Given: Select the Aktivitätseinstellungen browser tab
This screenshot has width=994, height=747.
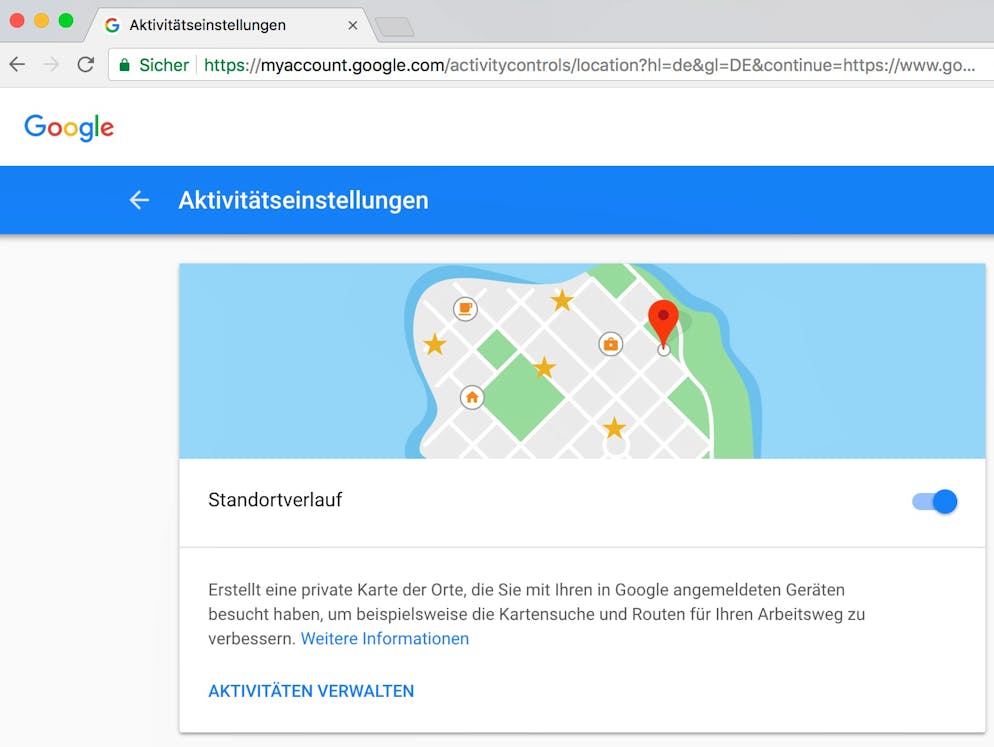Looking at the screenshot, I should (231, 25).
